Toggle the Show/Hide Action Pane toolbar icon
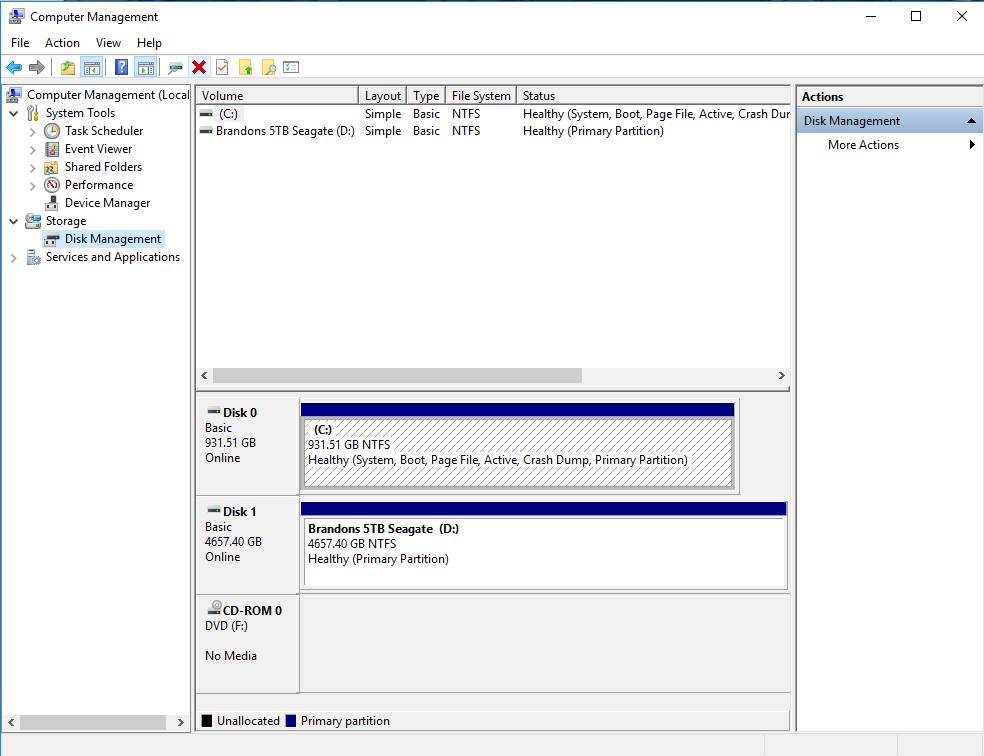The width and height of the screenshot is (984, 756). coord(145,67)
